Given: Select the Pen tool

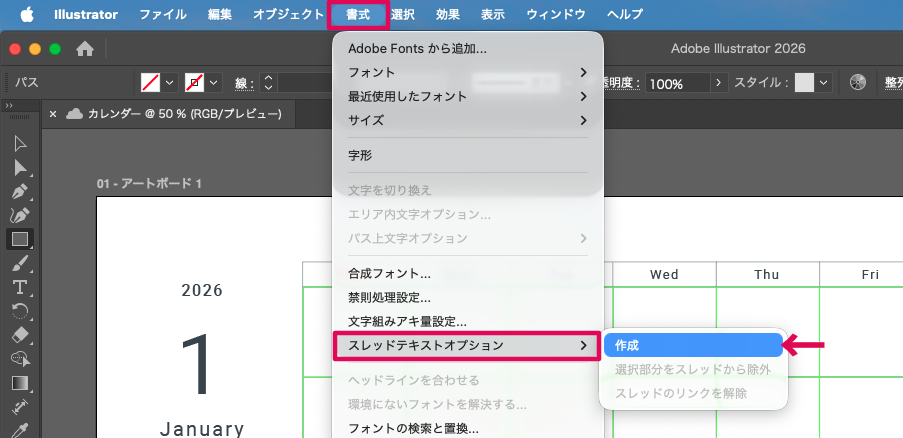Looking at the screenshot, I should 20,191.
